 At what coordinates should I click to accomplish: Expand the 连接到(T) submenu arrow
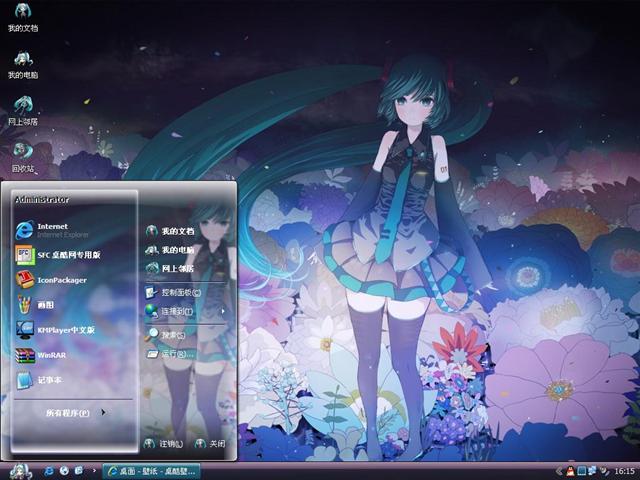click(223, 311)
